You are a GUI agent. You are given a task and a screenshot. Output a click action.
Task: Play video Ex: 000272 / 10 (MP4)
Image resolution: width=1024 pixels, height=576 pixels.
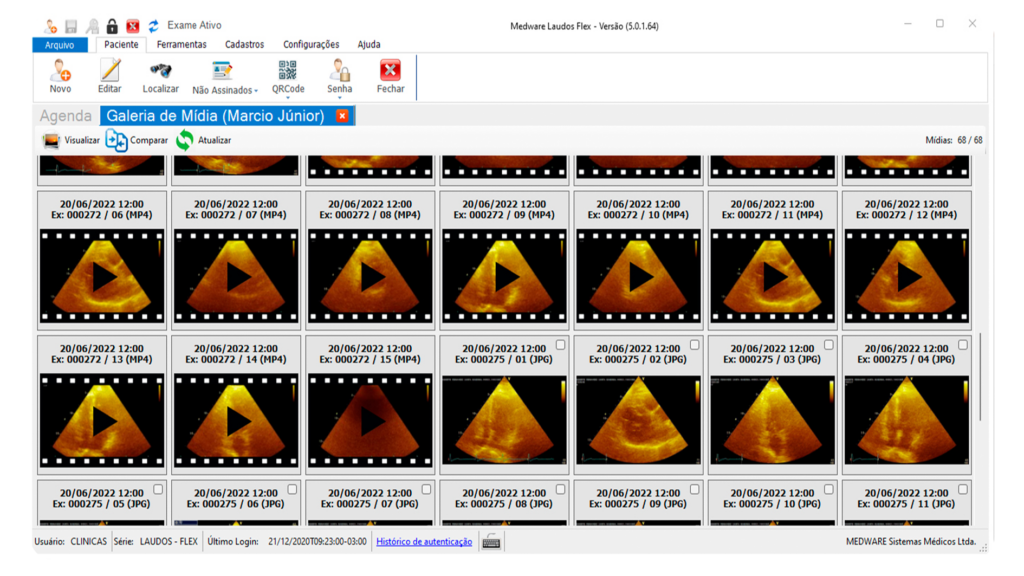pos(639,276)
